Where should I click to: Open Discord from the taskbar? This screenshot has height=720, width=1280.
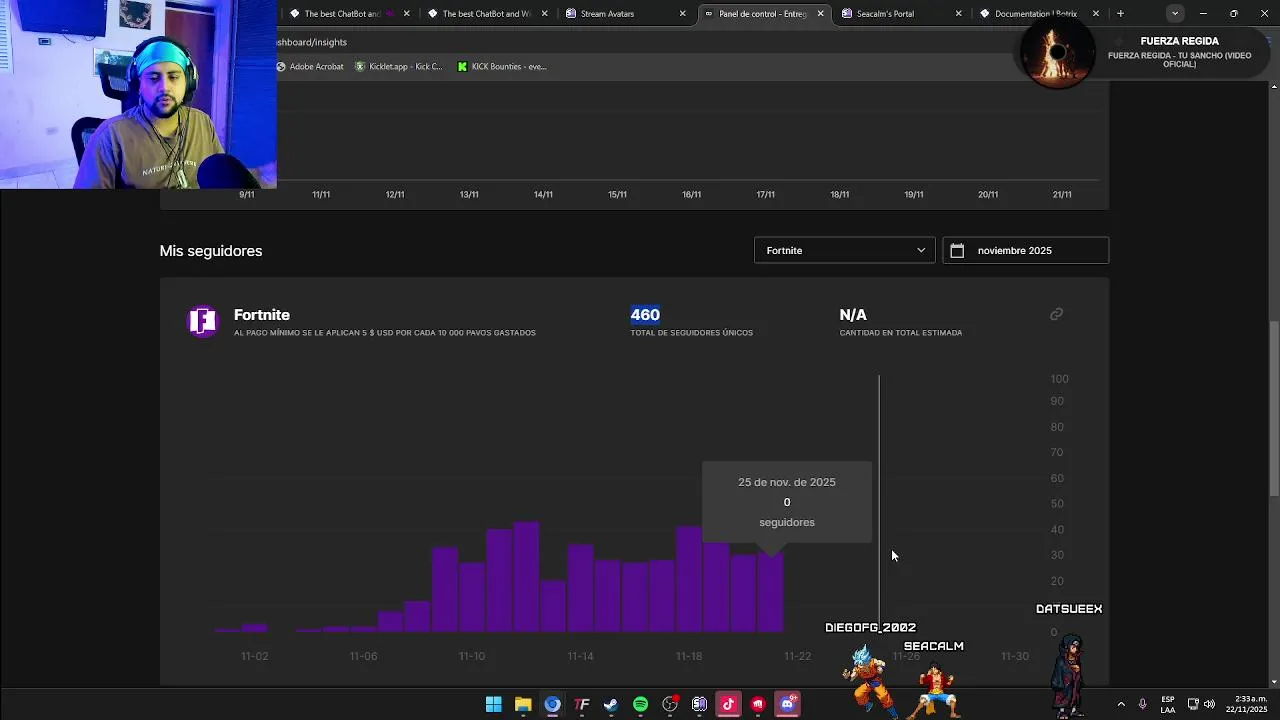pyautogui.click(x=787, y=704)
